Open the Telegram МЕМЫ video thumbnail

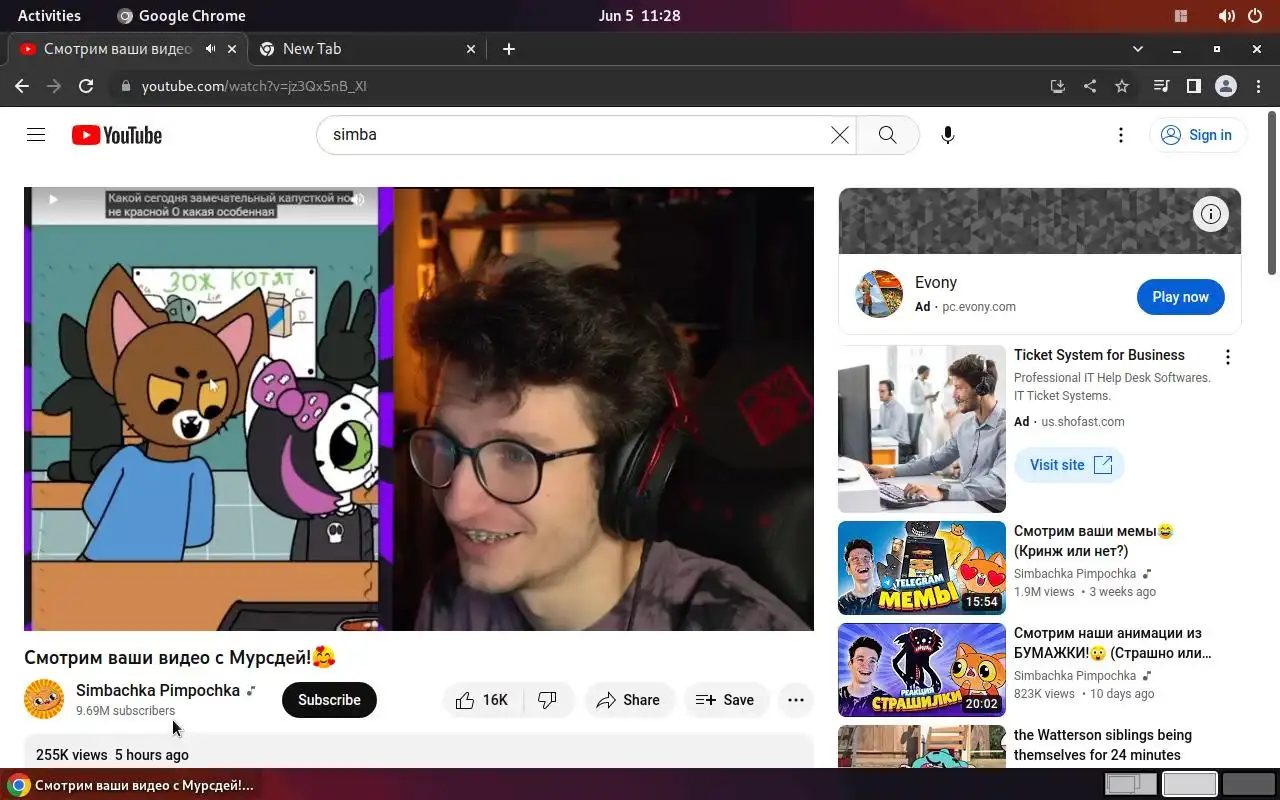pyautogui.click(x=922, y=568)
